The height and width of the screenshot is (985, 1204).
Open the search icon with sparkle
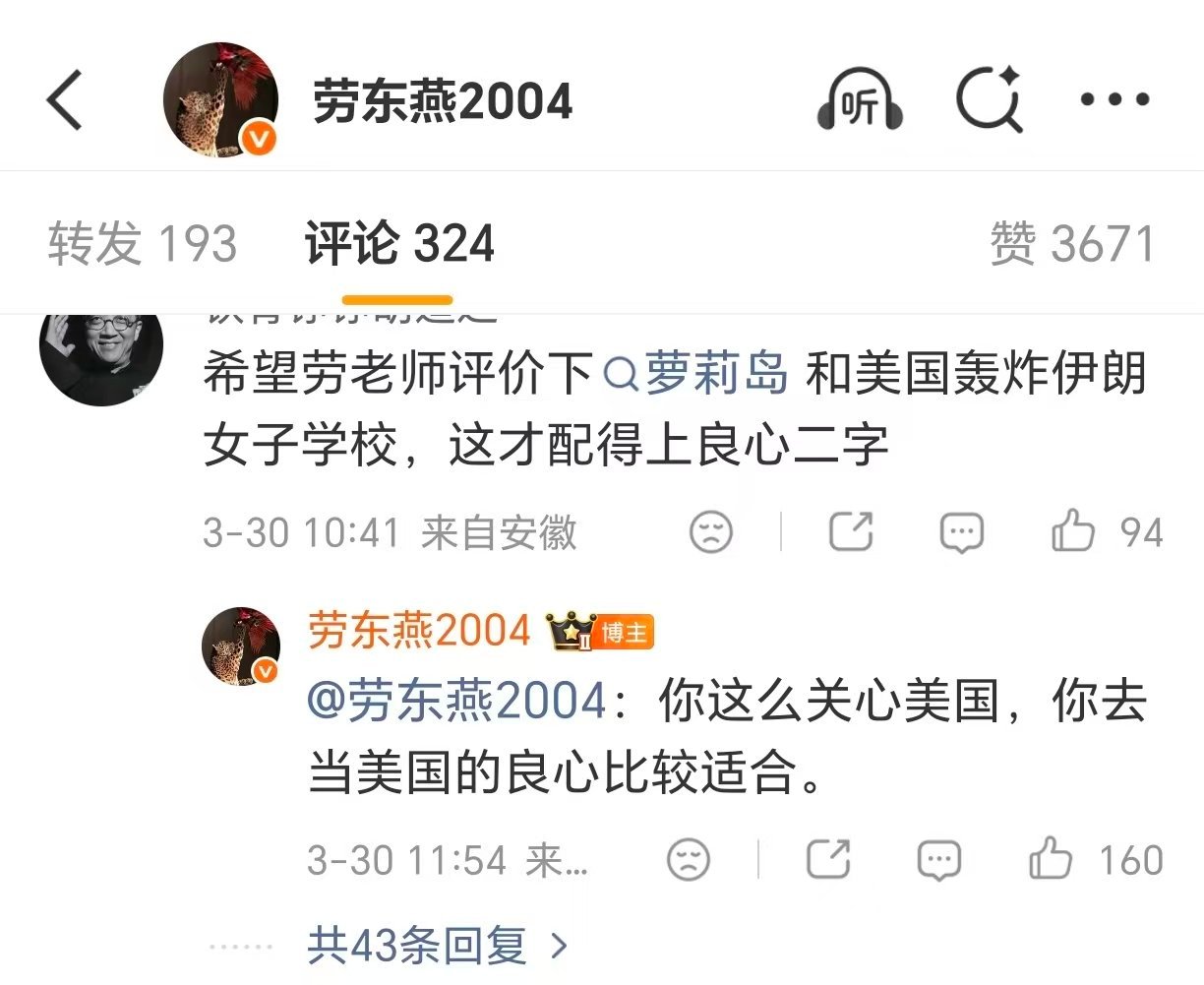(x=990, y=99)
